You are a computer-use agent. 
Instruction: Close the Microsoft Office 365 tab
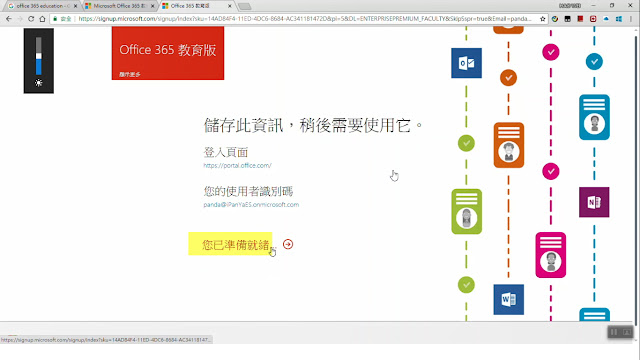tap(153, 6)
